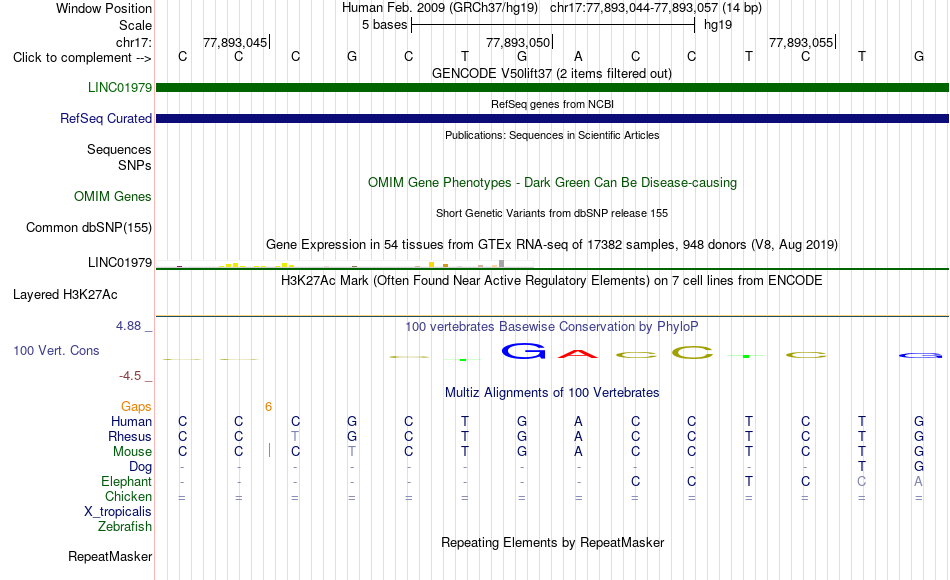Click the Scale track label
Viewport: 950px width, 580px height.
[x=135, y=25]
